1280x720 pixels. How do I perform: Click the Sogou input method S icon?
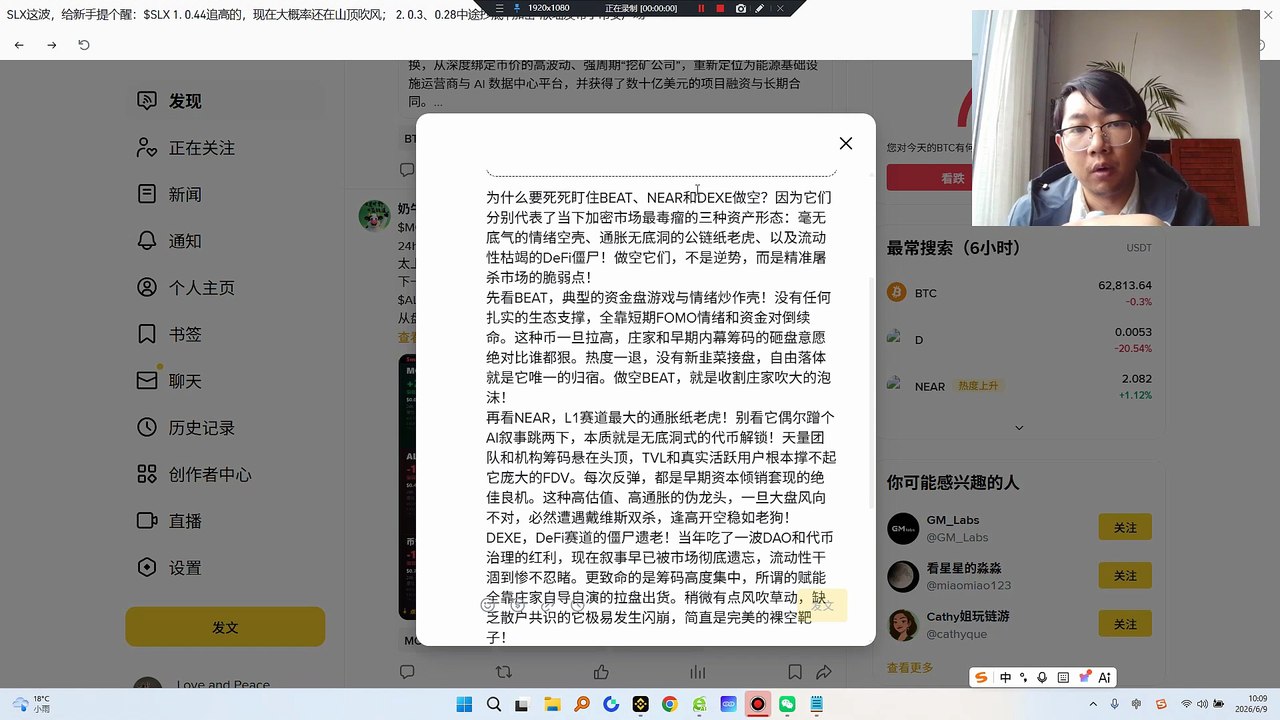982,677
